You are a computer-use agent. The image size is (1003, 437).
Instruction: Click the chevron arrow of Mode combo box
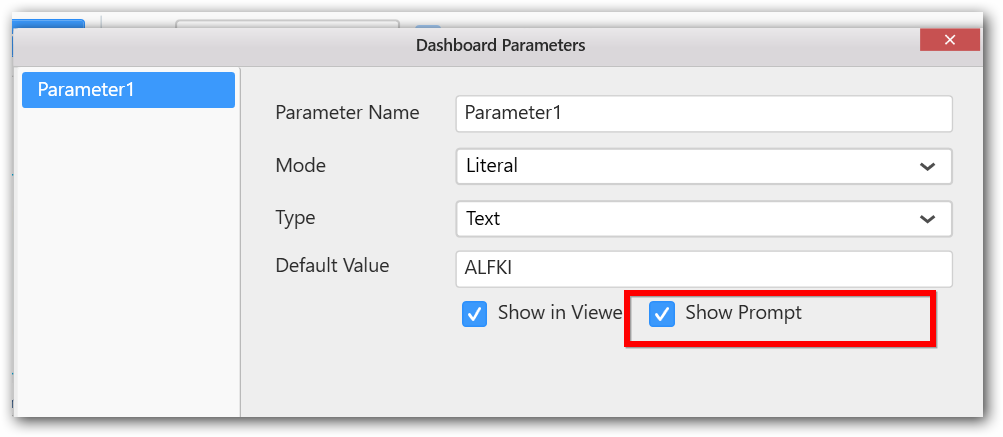pyautogui.click(x=928, y=166)
